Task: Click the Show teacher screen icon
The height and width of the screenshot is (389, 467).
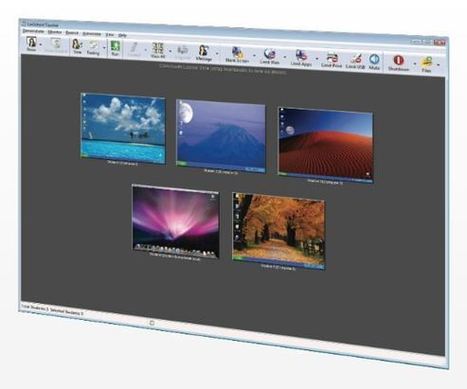Action: pyautogui.click(x=32, y=44)
